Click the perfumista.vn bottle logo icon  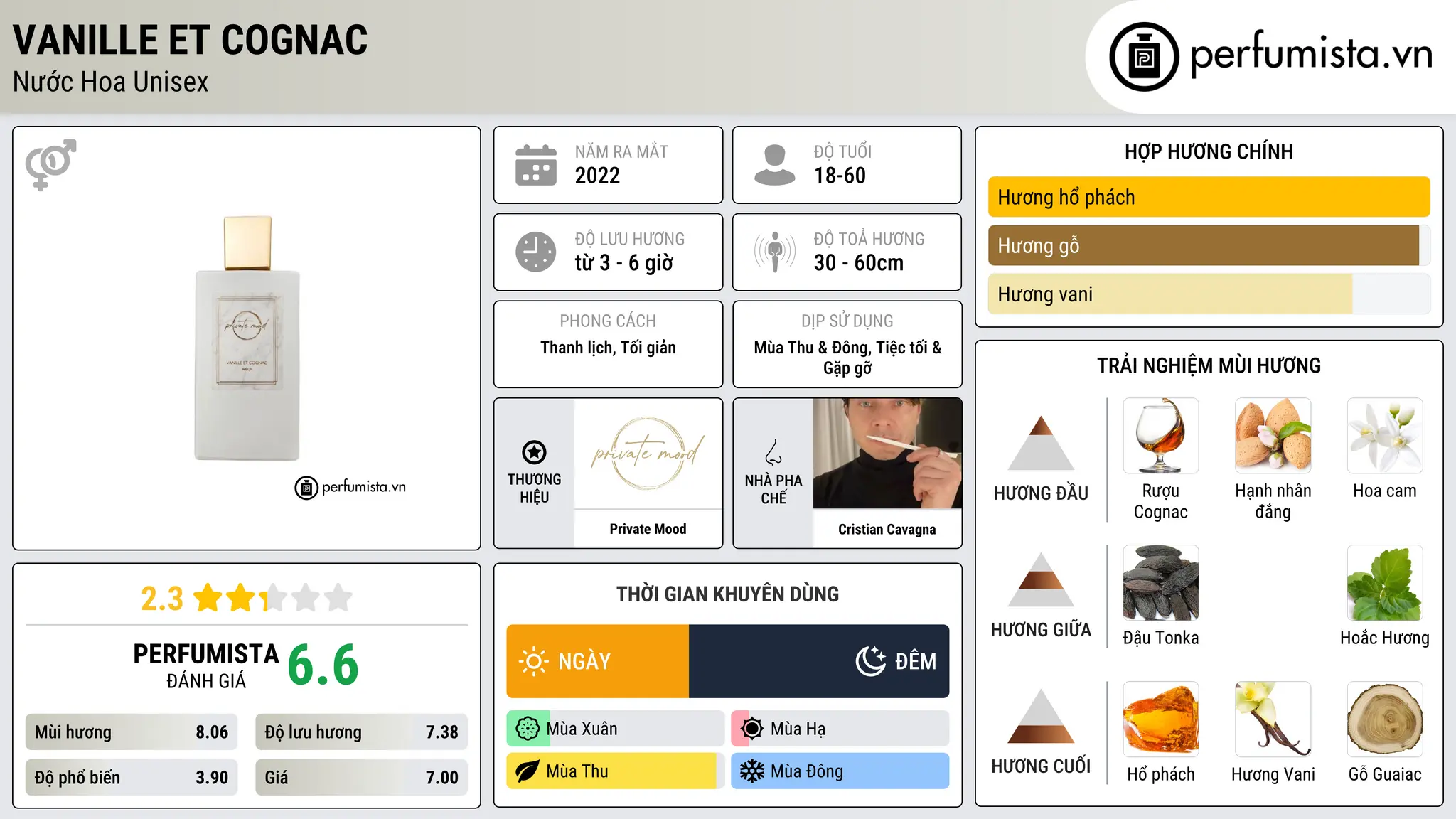pos(1144,57)
